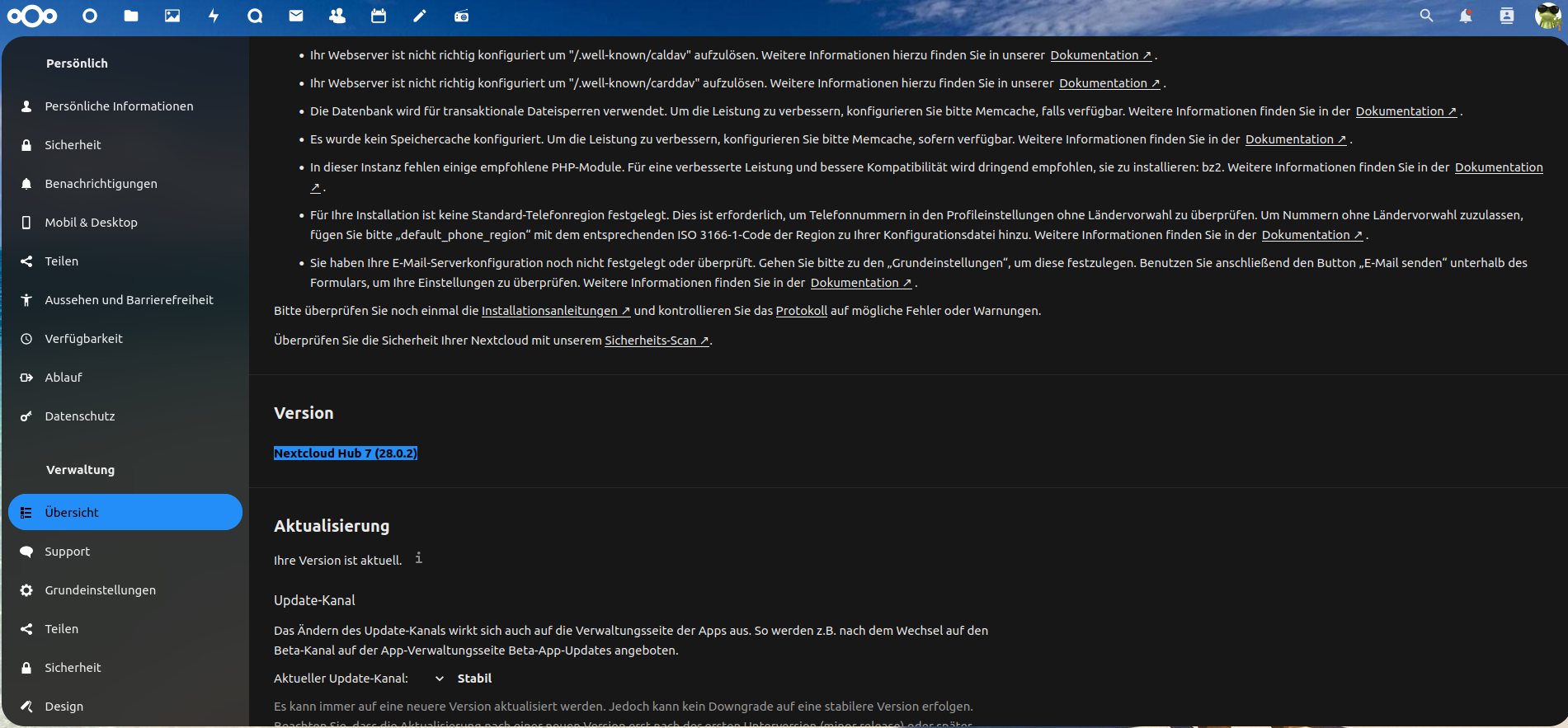
Task: Open Dokumentation link for Telefonregion warning
Action: coord(1312,235)
